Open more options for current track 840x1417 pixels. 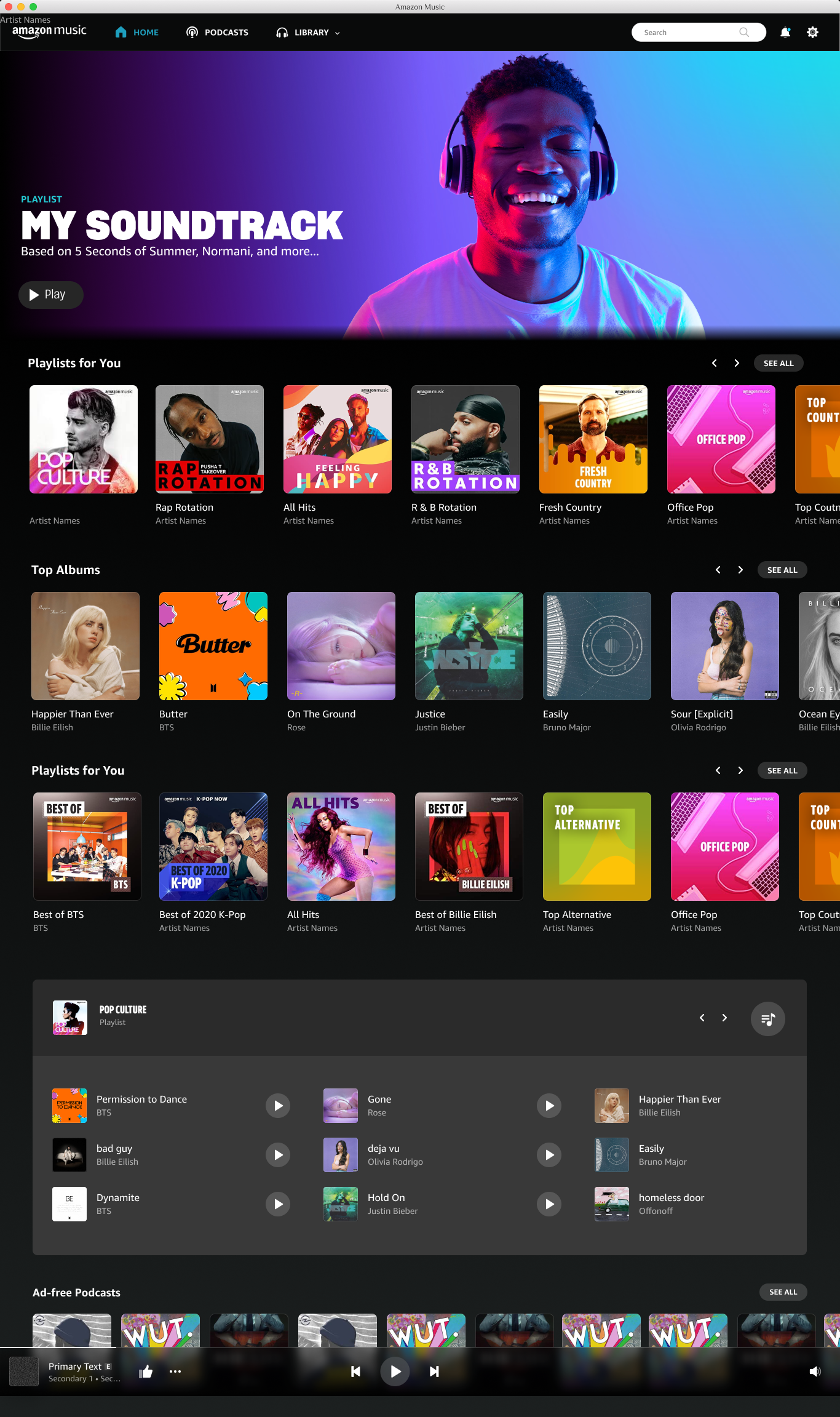(x=175, y=1371)
